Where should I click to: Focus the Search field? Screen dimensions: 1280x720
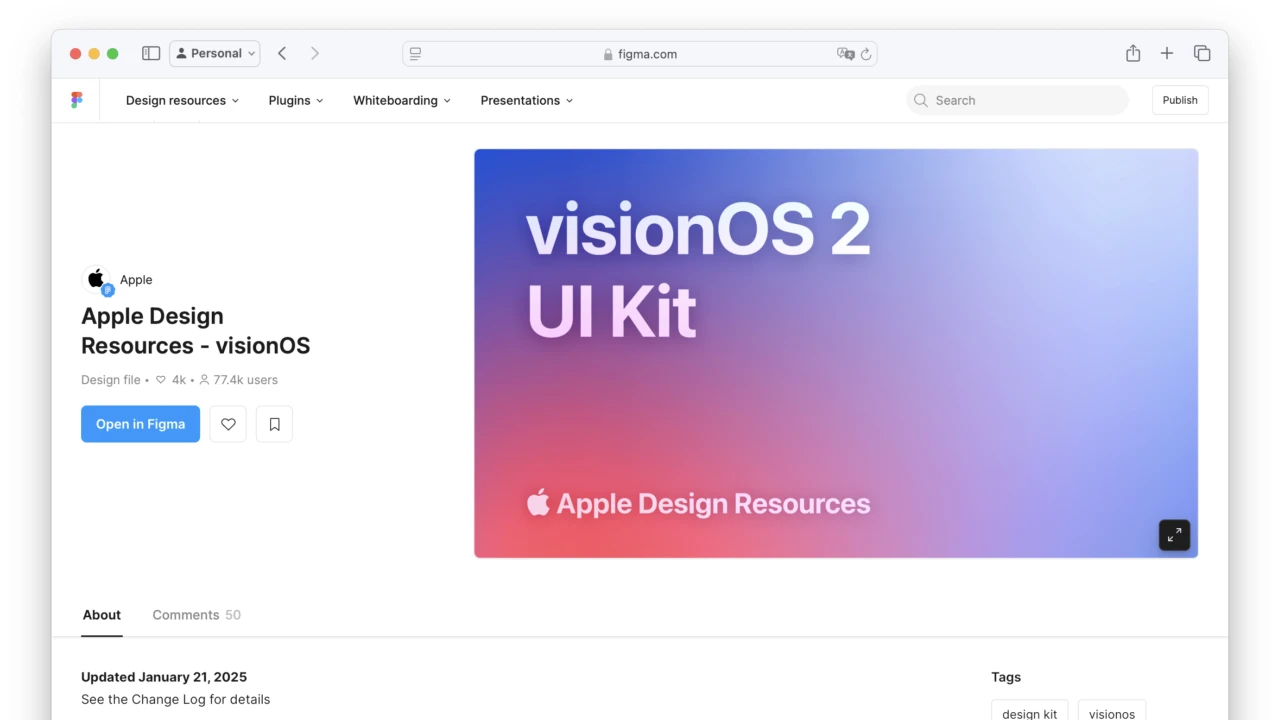pos(1017,100)
